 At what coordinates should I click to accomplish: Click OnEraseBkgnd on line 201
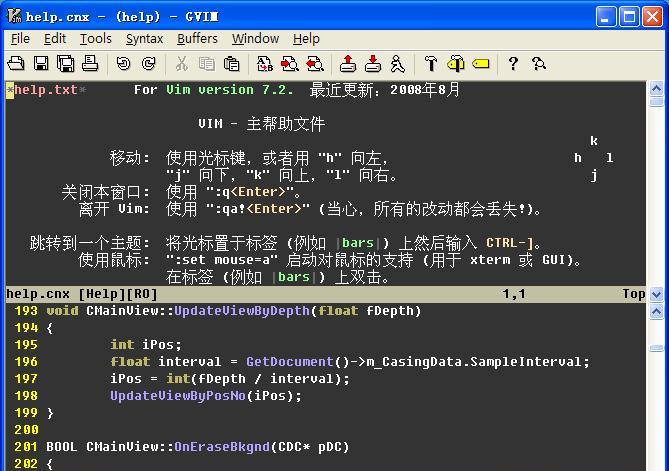(222, 447)
